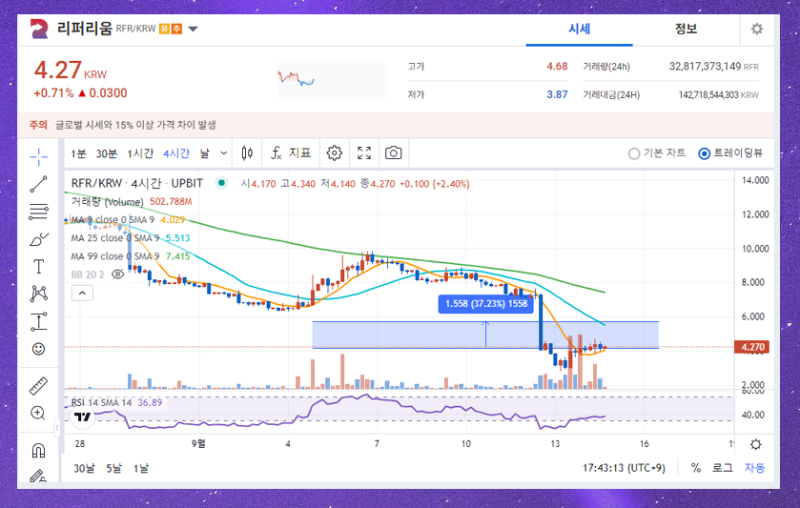
Task: Click the 142,718,544,303 KRW trade amount
Action: pos(718,95)
